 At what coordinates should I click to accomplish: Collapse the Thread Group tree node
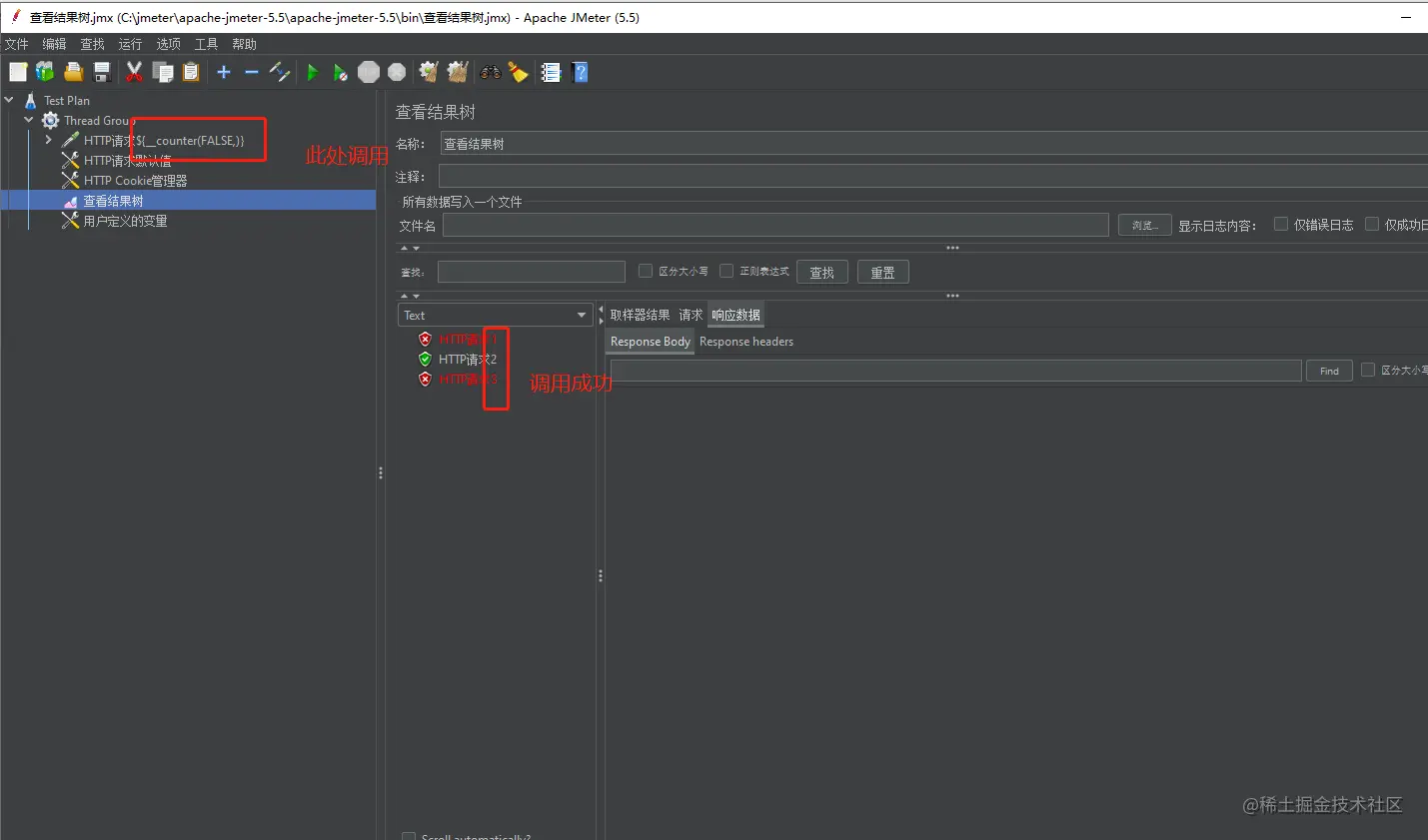click(x=29, y=120)
